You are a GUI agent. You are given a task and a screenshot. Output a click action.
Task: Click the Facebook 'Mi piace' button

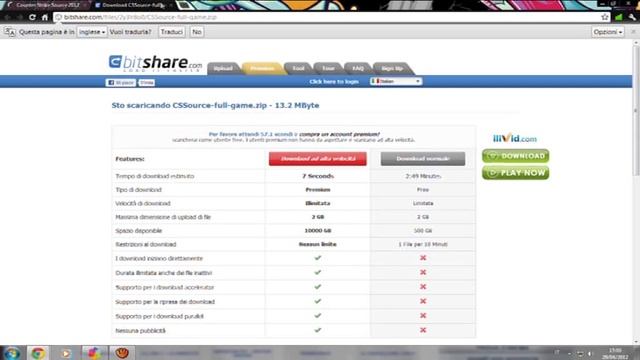(x=121, y=82)
